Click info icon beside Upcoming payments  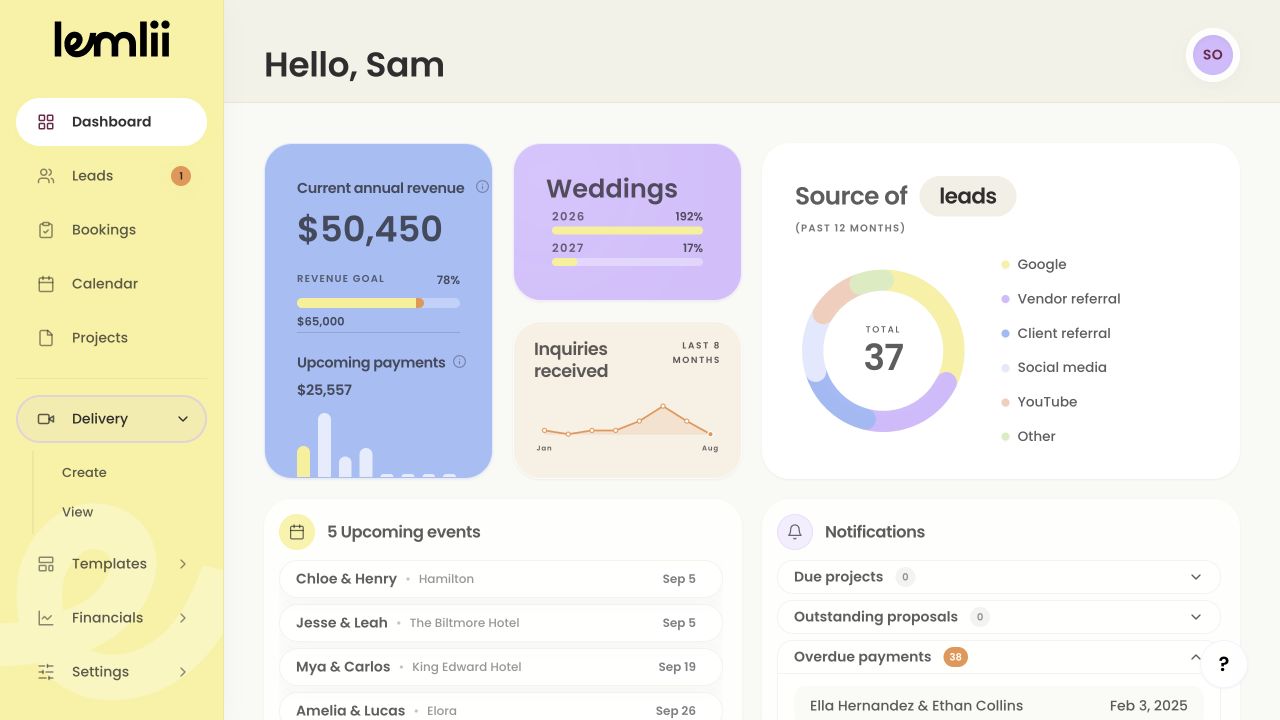click(x=460, y=362)
